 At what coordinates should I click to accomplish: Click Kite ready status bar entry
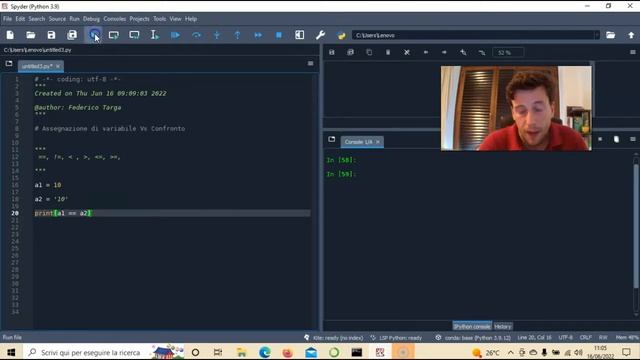(x=334, y=338)
